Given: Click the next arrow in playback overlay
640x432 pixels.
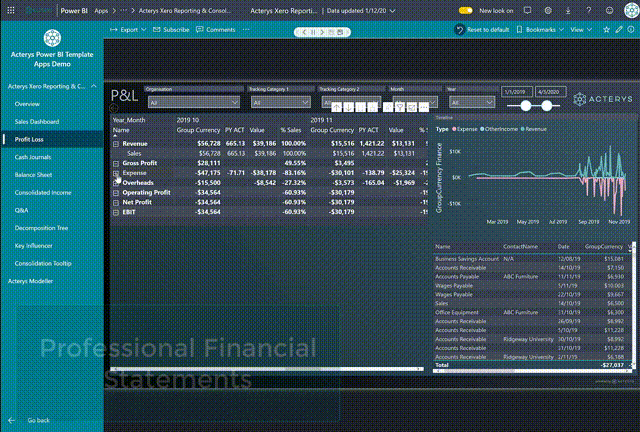Looking at the screenshot, I should 322,32.
